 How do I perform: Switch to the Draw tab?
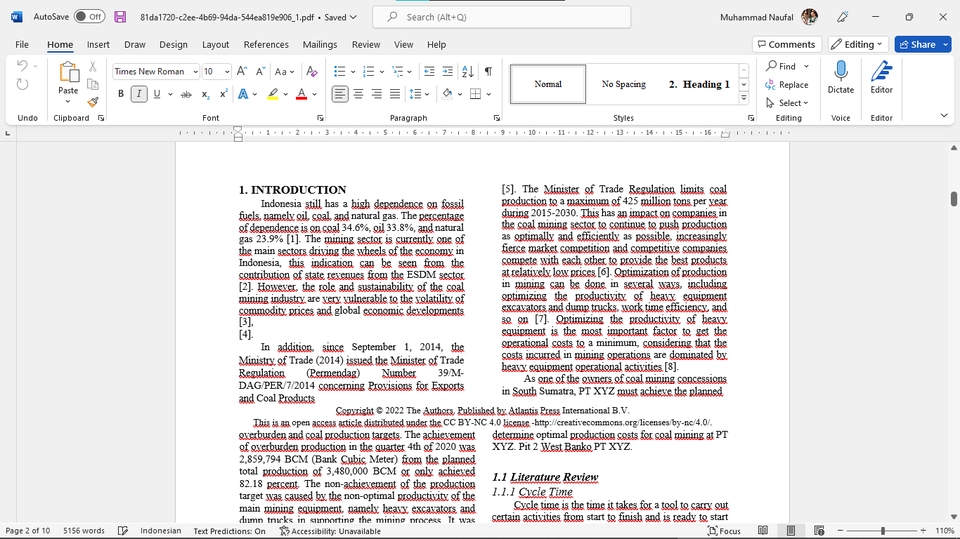pyautogui.click(x=135, y=44)
